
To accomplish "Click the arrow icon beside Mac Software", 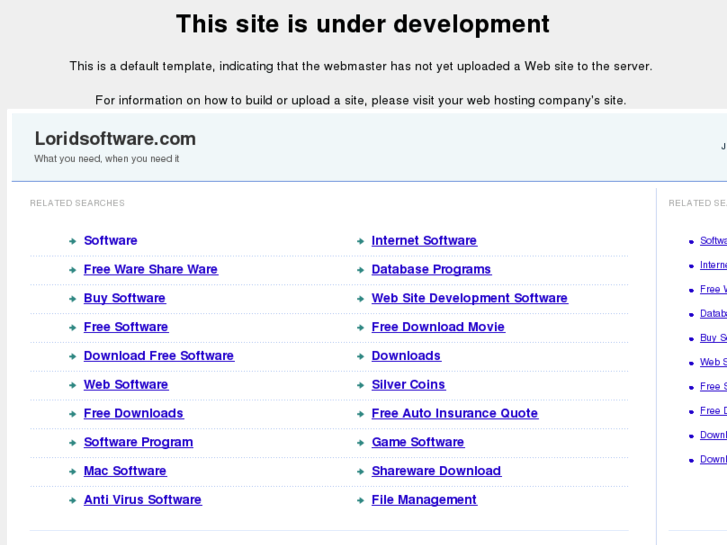I will [72, 471].
